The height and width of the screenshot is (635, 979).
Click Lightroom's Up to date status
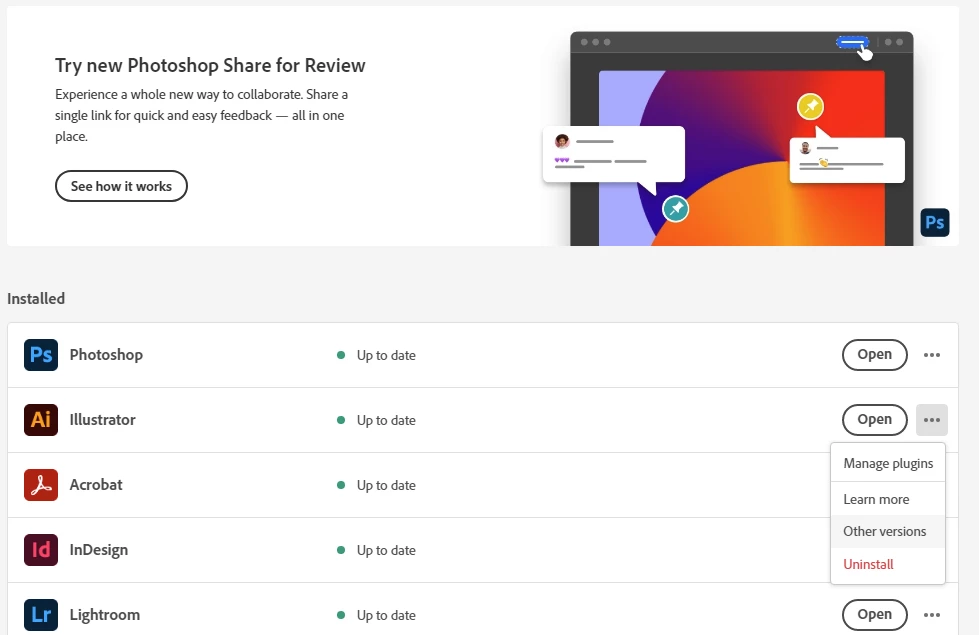tap(386, 615)
